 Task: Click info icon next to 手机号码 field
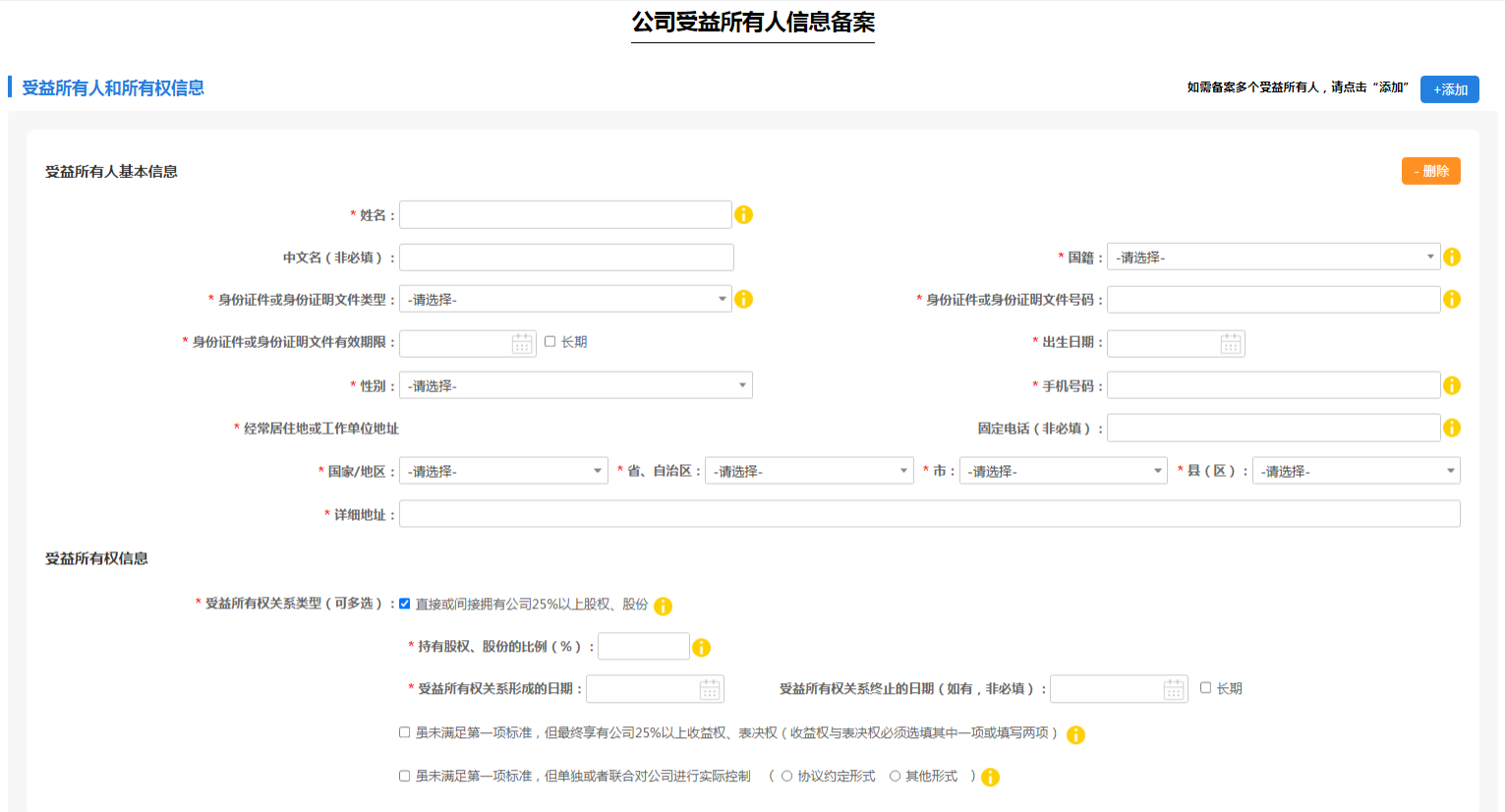(x=1452, y=384)
